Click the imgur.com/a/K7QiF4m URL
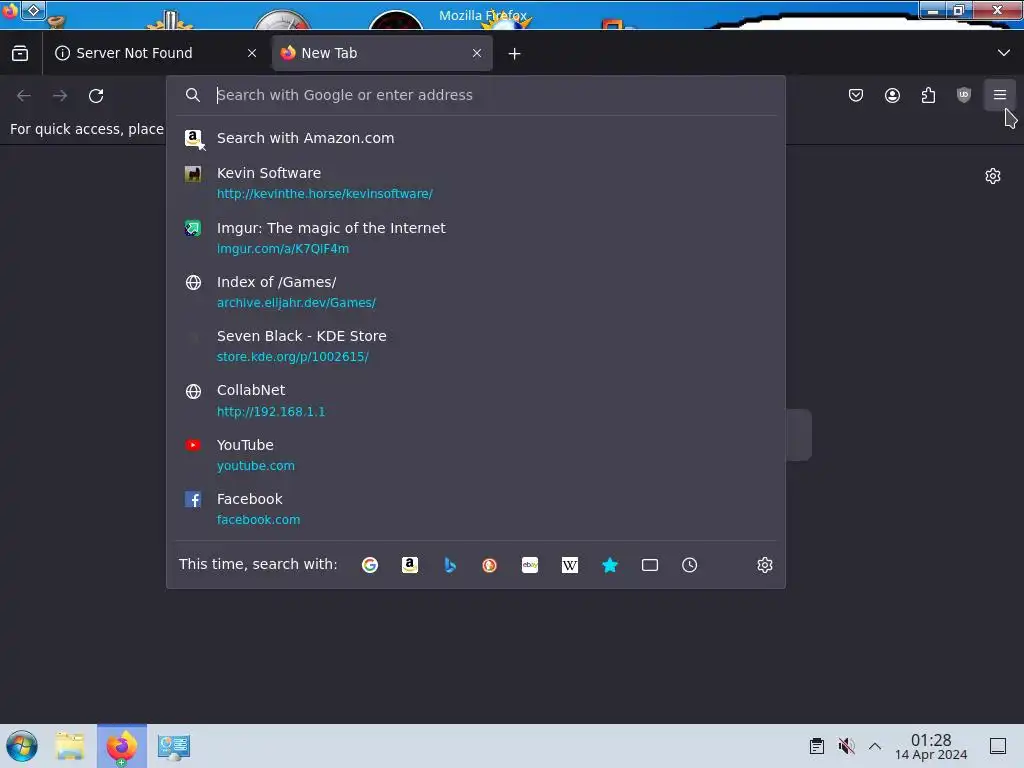Image resolution: width=1024 pixels, height=768 pixels. point(283,249)
